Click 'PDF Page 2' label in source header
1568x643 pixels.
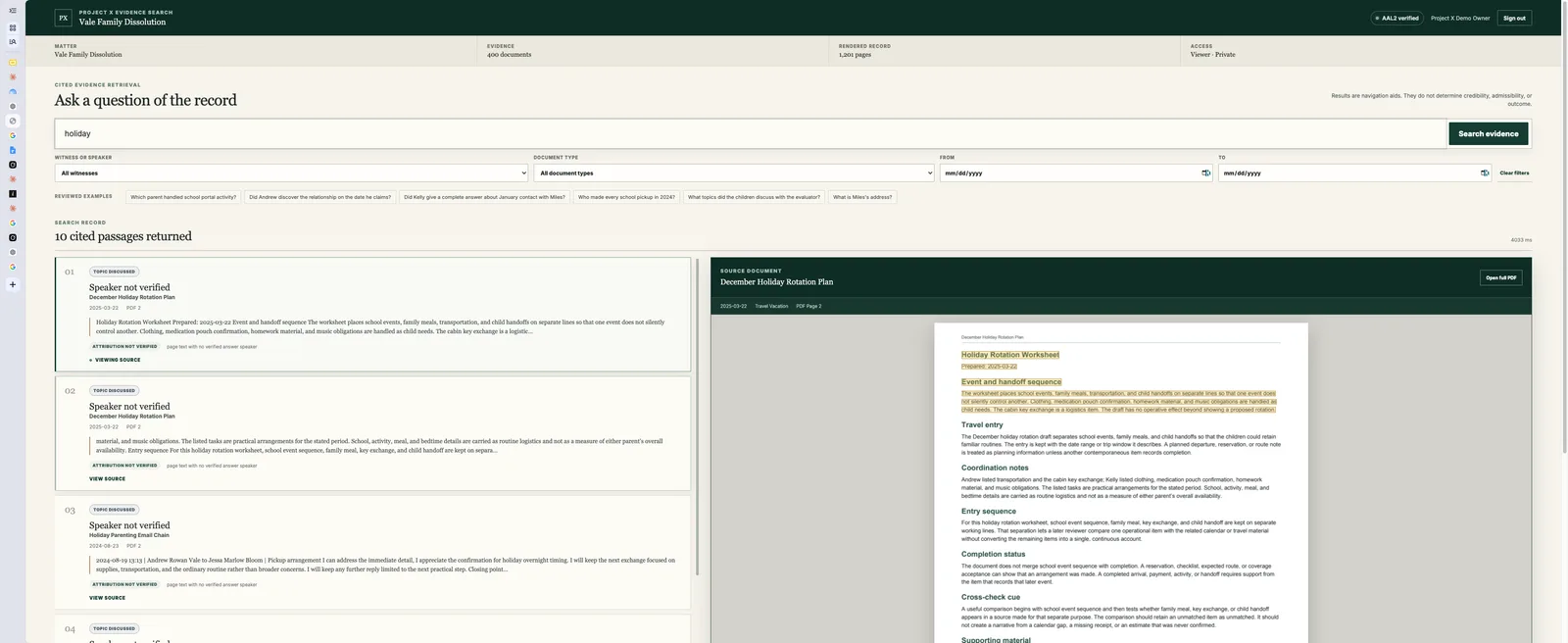pos(808,306)
